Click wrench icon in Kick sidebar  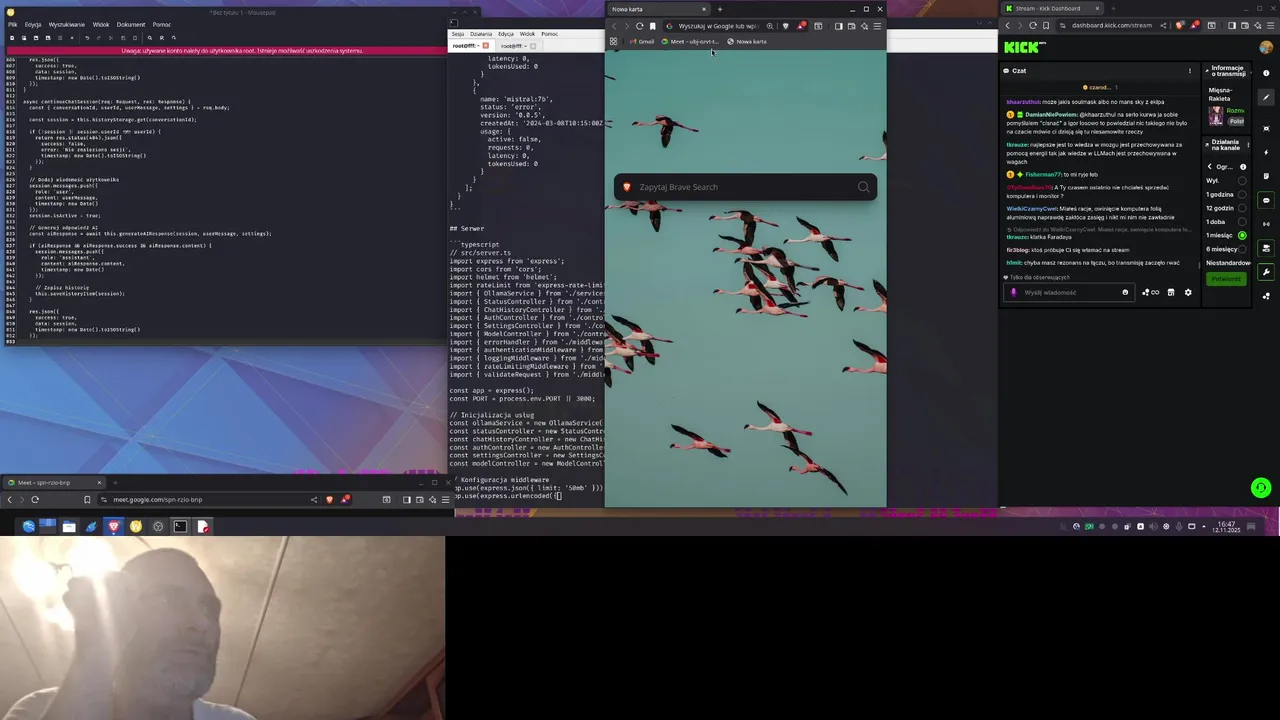[x=1266, y=272]
